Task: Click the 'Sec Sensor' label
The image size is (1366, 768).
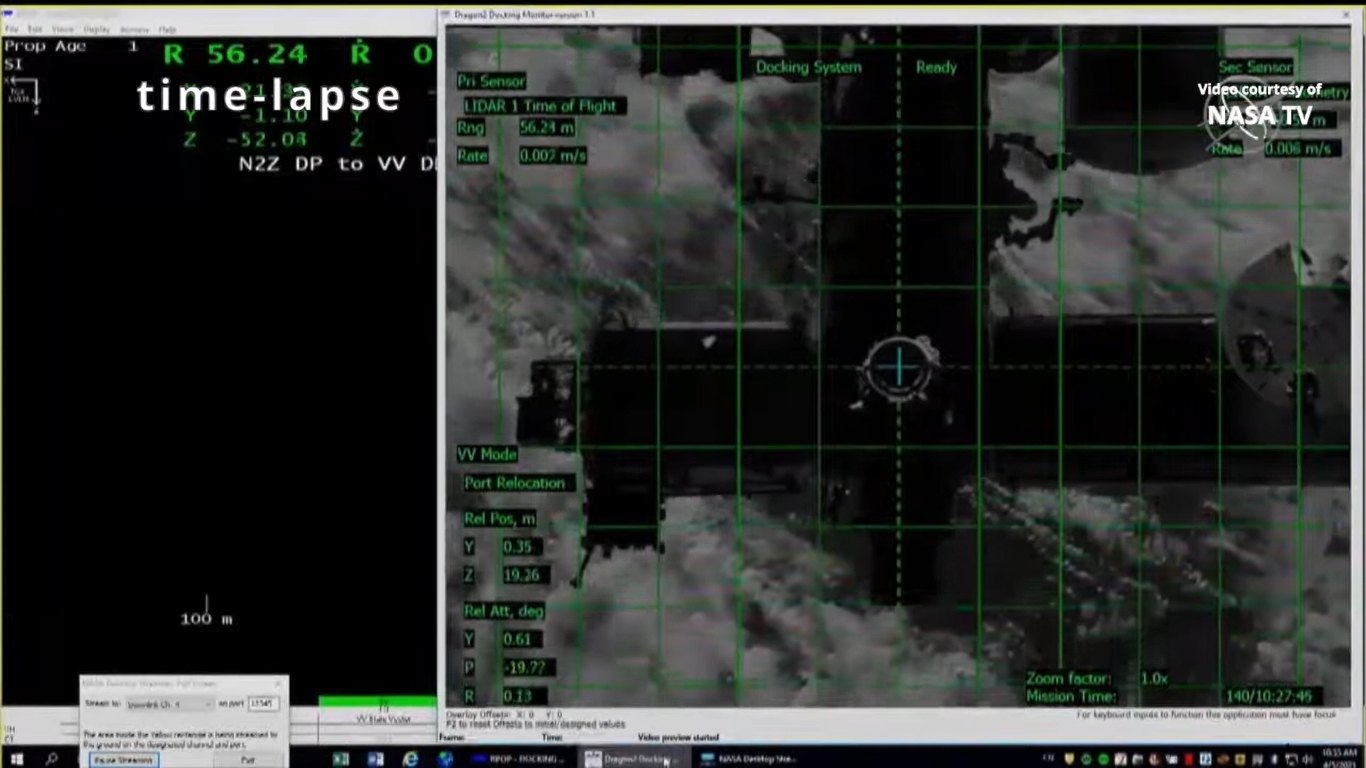Action: [x=1255, y=67]
